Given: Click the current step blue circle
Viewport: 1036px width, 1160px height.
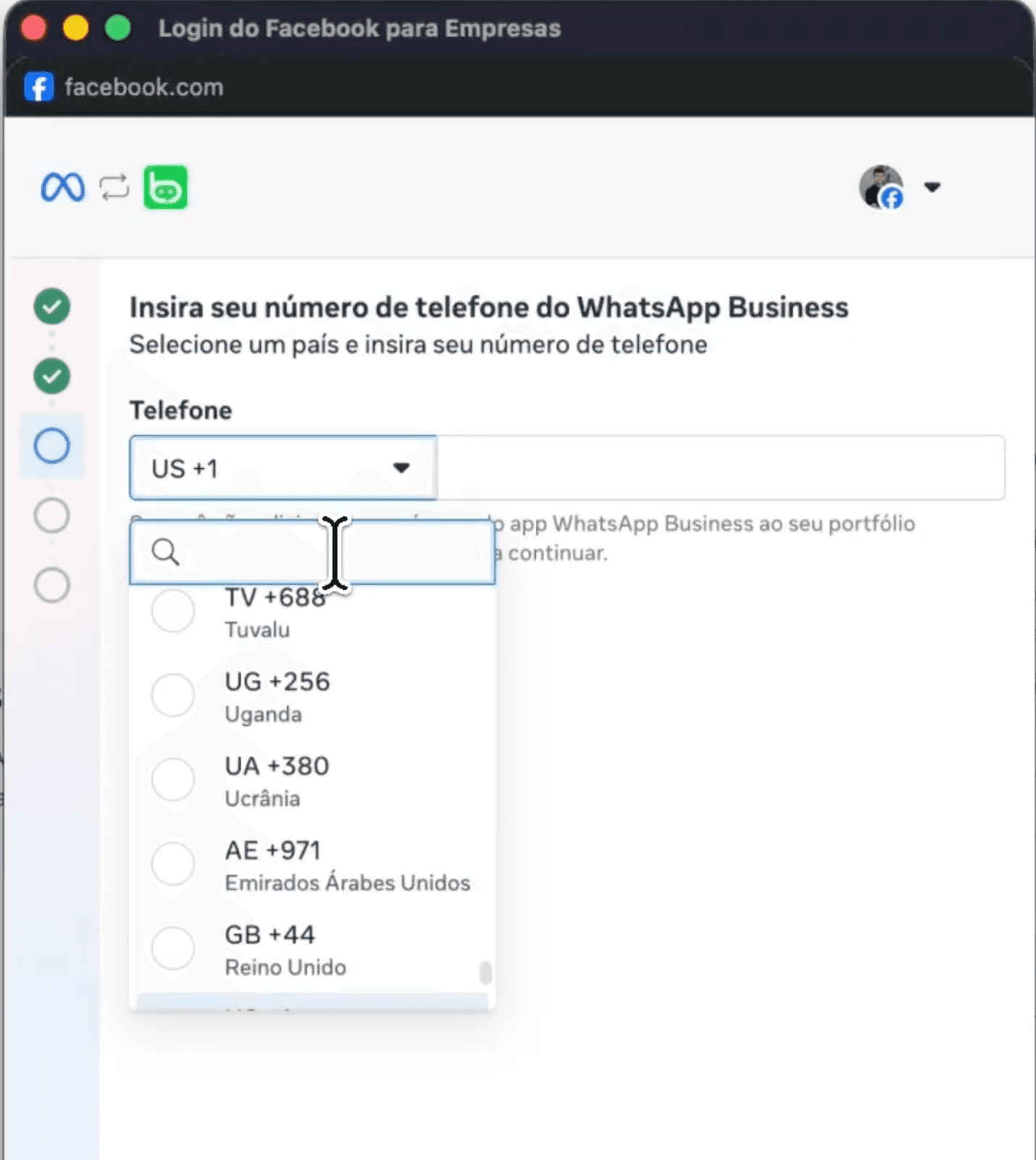Looking at the screenshot, I should [x=52, y=445].
